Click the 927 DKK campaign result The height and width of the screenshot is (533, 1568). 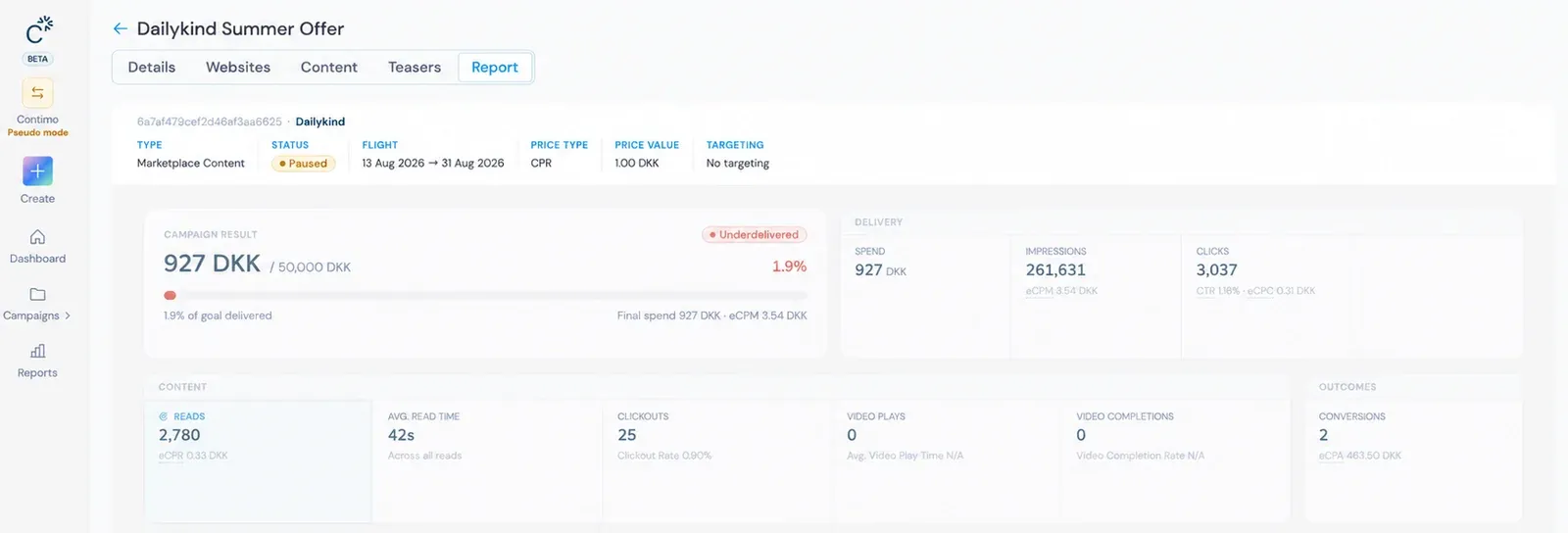212,264
